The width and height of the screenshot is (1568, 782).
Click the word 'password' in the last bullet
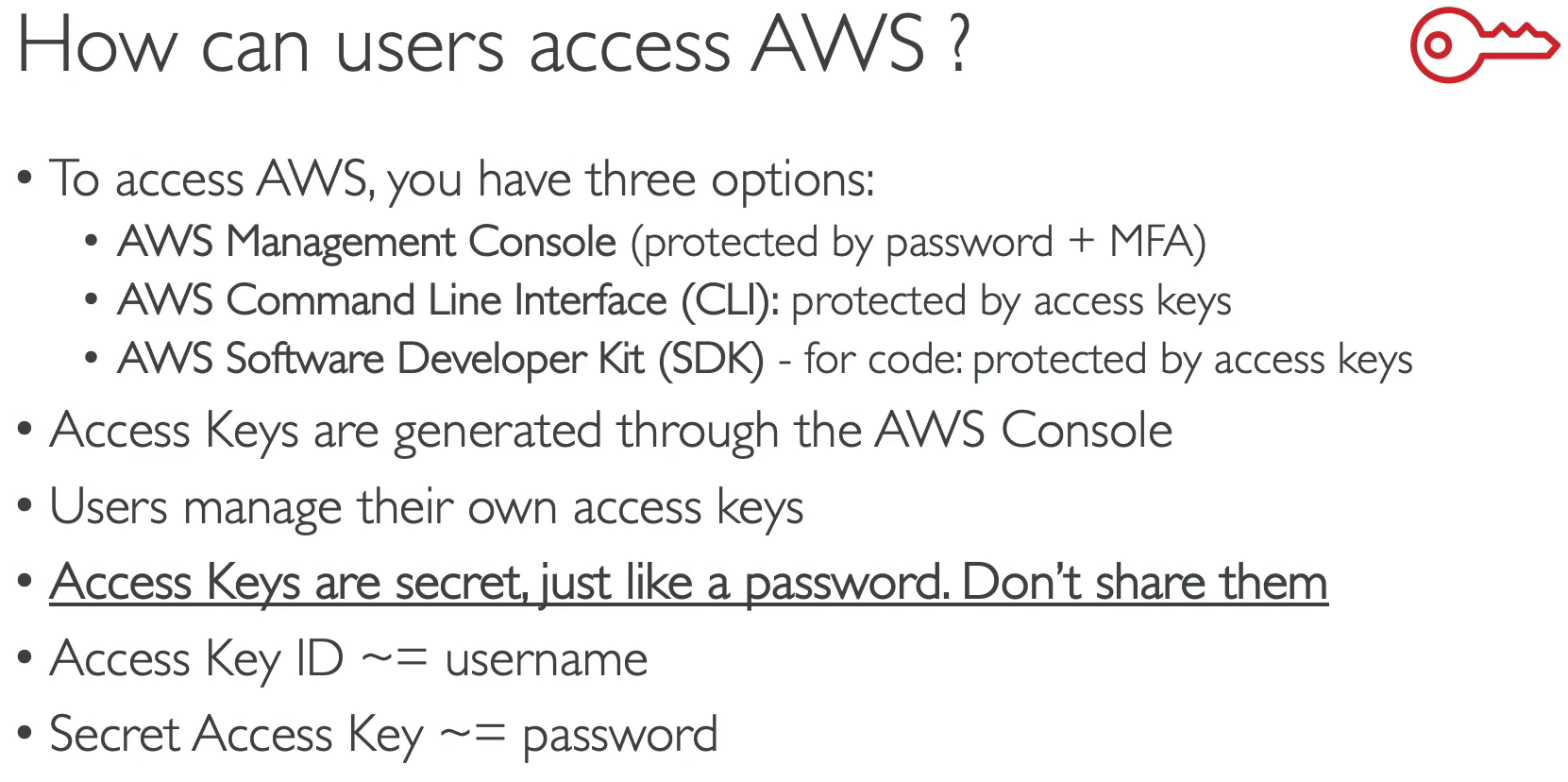620,736
